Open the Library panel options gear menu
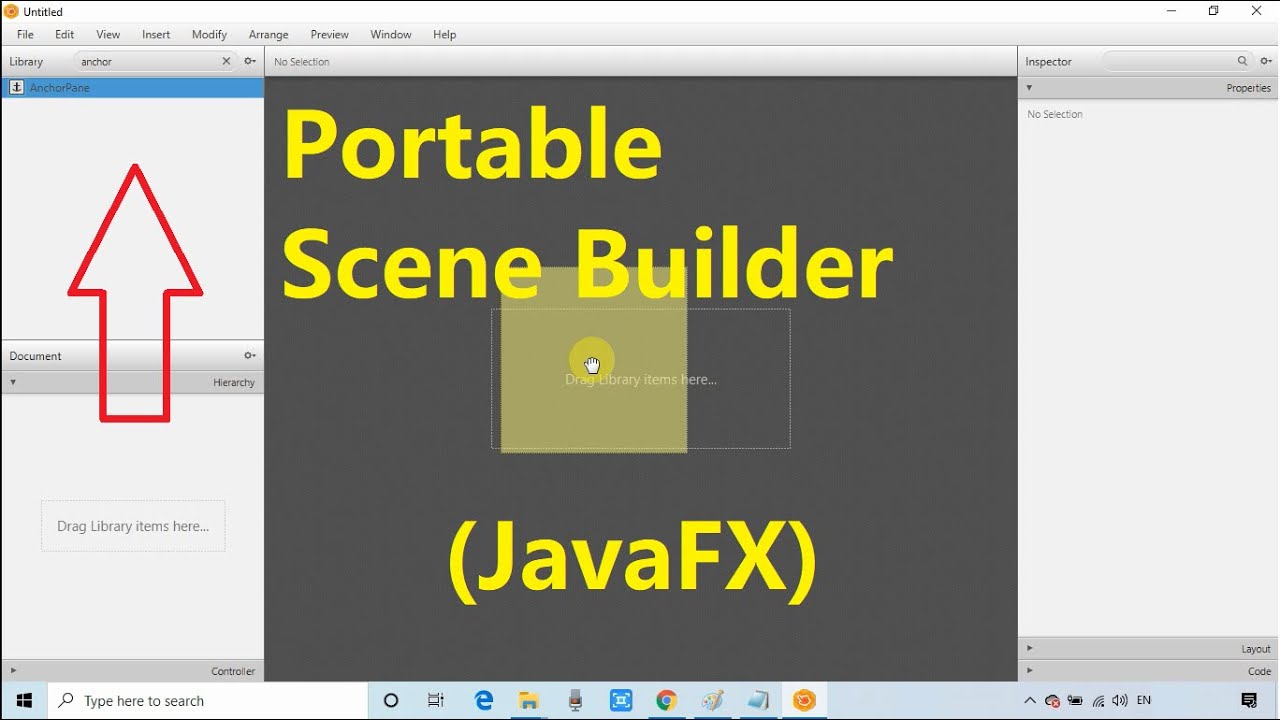Screen dimensions: 1280x720 (250, 61)
